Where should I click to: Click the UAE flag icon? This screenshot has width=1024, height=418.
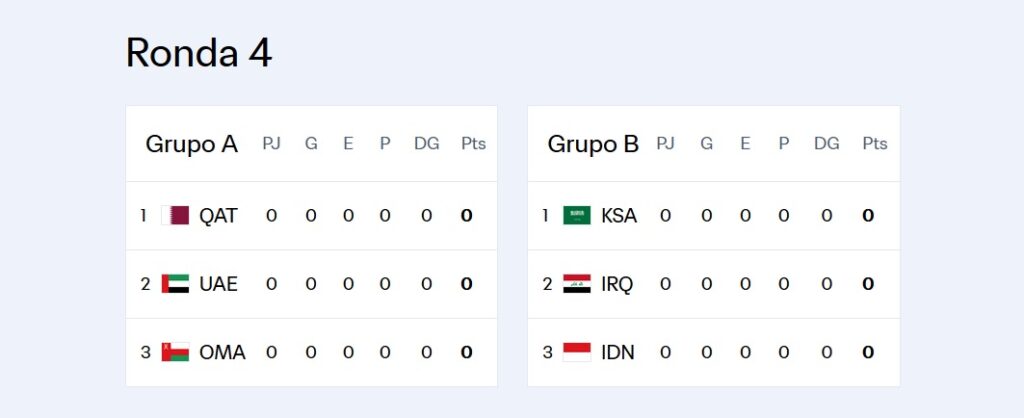coord(175,283)
